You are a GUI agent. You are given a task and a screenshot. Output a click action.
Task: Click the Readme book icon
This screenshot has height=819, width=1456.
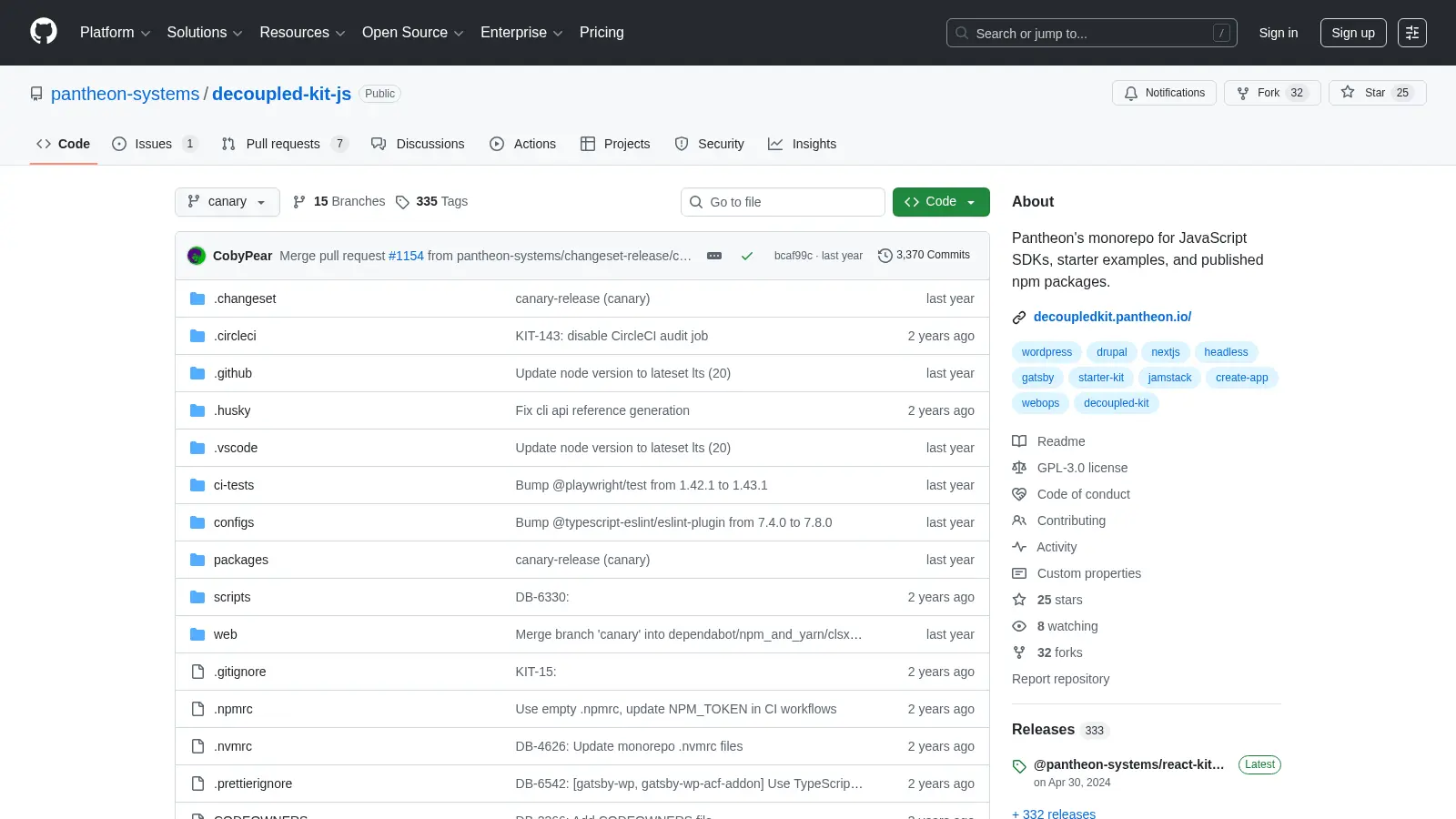1019,441
